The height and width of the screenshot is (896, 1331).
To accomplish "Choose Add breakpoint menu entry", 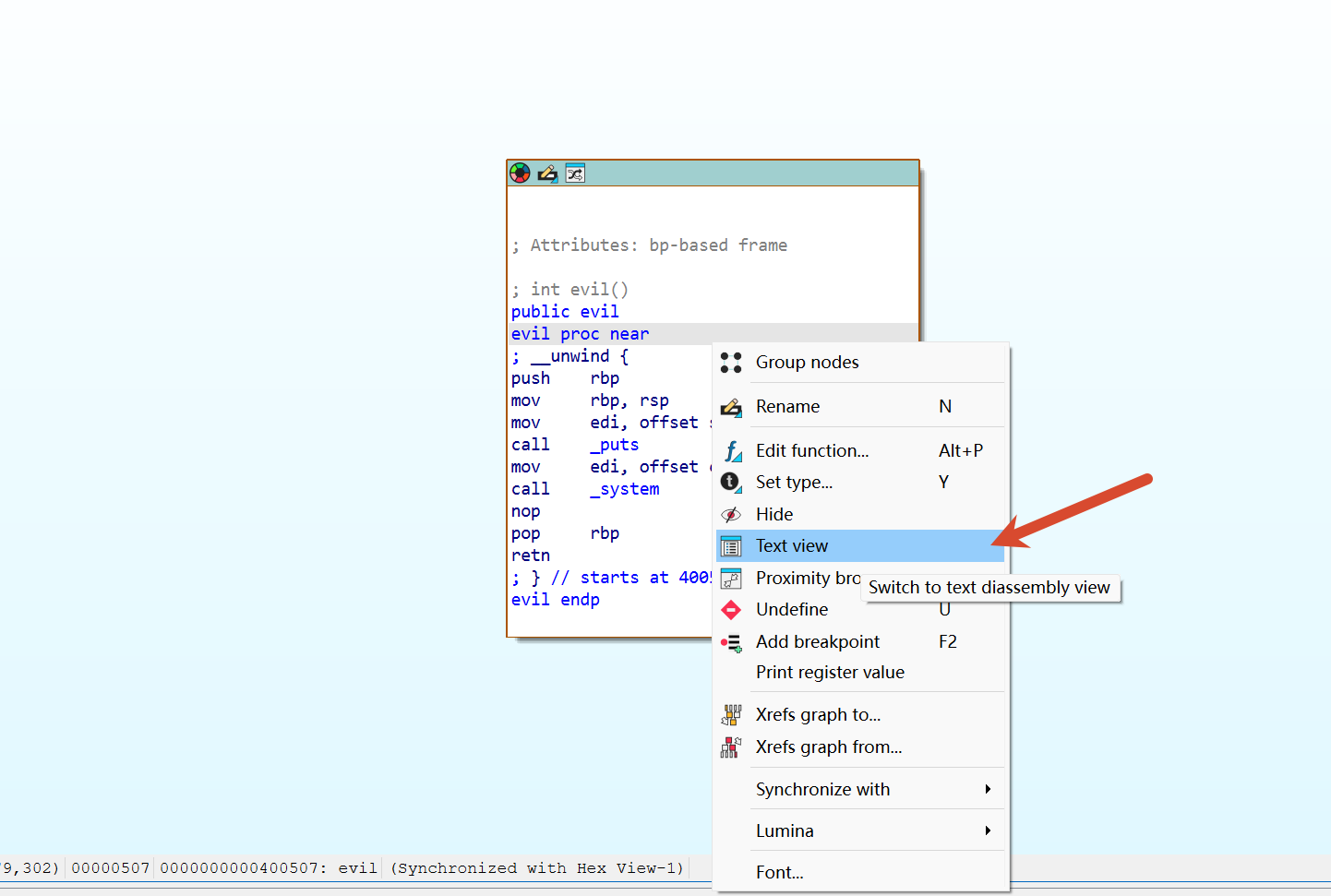I will (x=860, y=642).
